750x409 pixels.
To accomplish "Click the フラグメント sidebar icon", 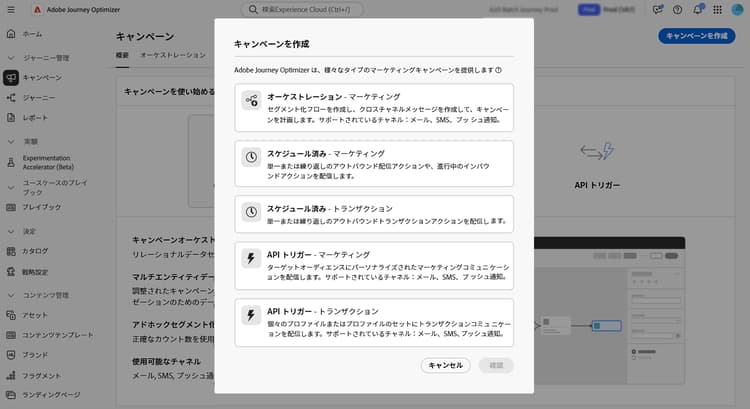I will (11, 376).
